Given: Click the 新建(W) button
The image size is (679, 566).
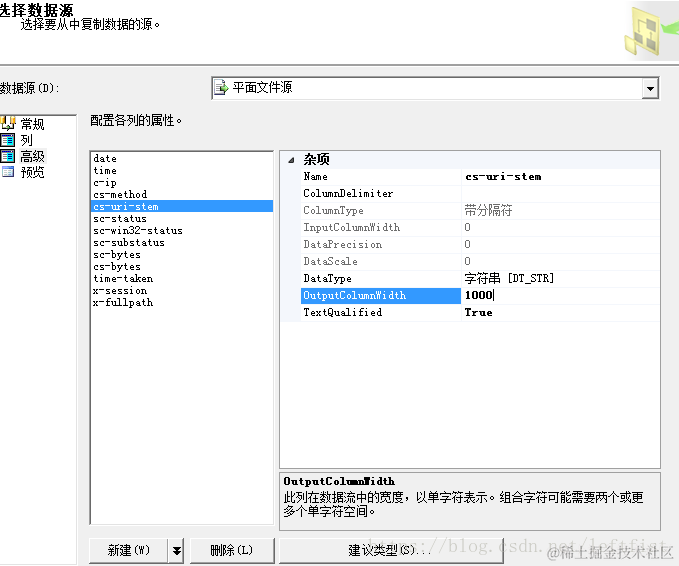Looking at the screenshot, I should [128, 550].
